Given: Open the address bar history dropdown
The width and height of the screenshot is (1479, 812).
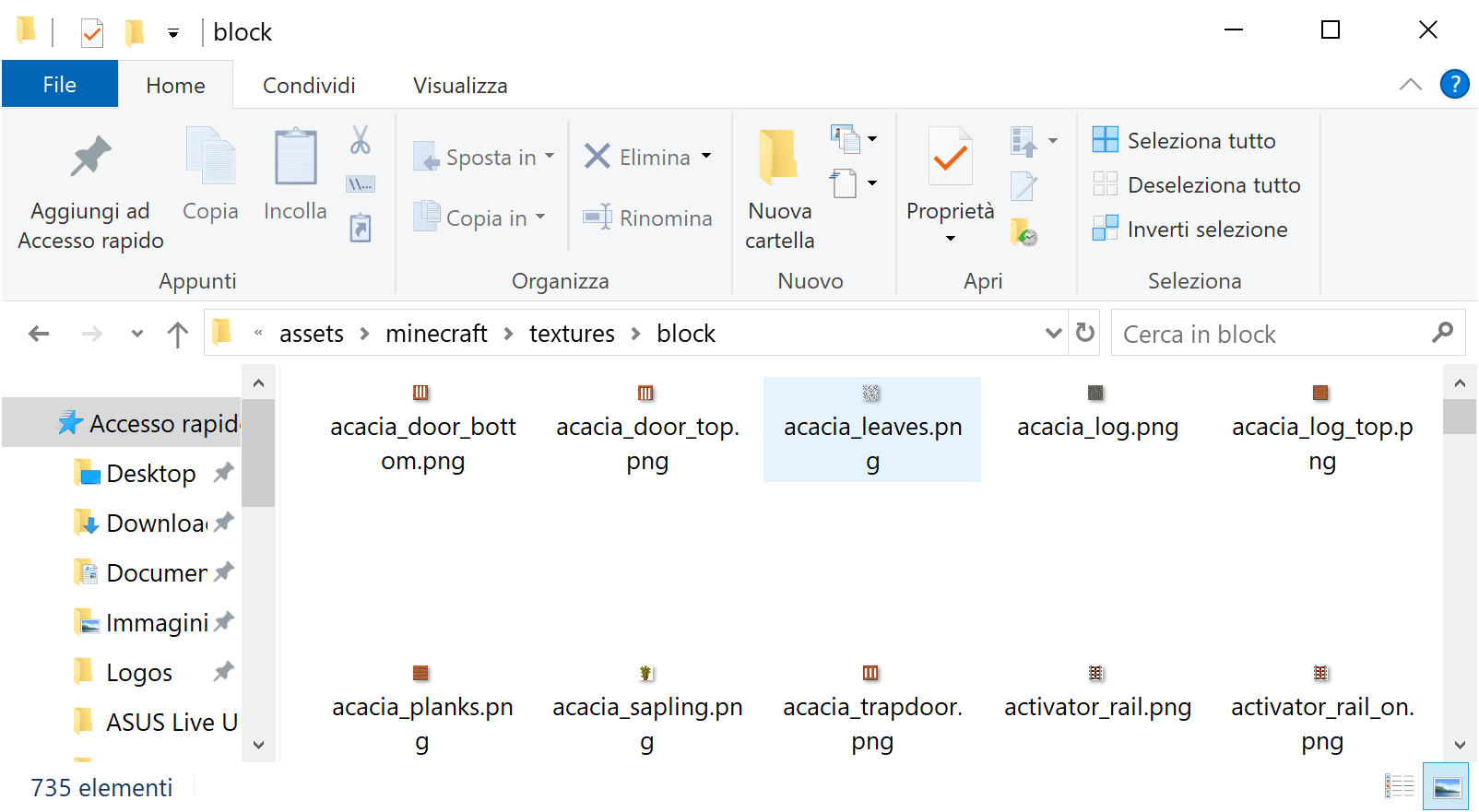Looking at the screenshot, I should point(1054,333).
